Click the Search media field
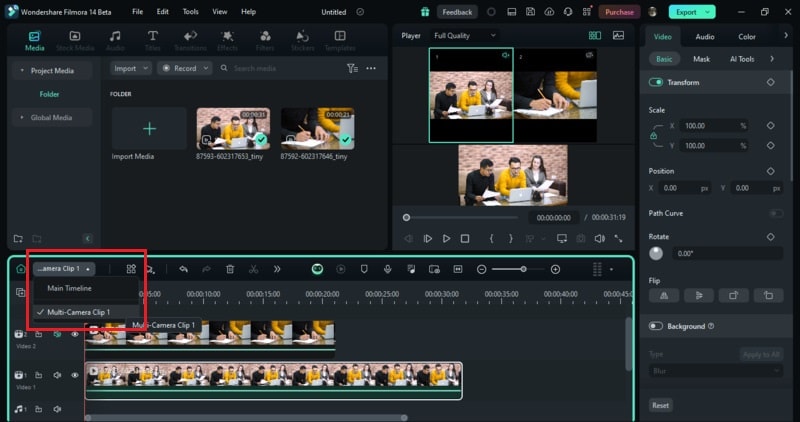This screenshot has height=422, width=800. click(283, 68)
